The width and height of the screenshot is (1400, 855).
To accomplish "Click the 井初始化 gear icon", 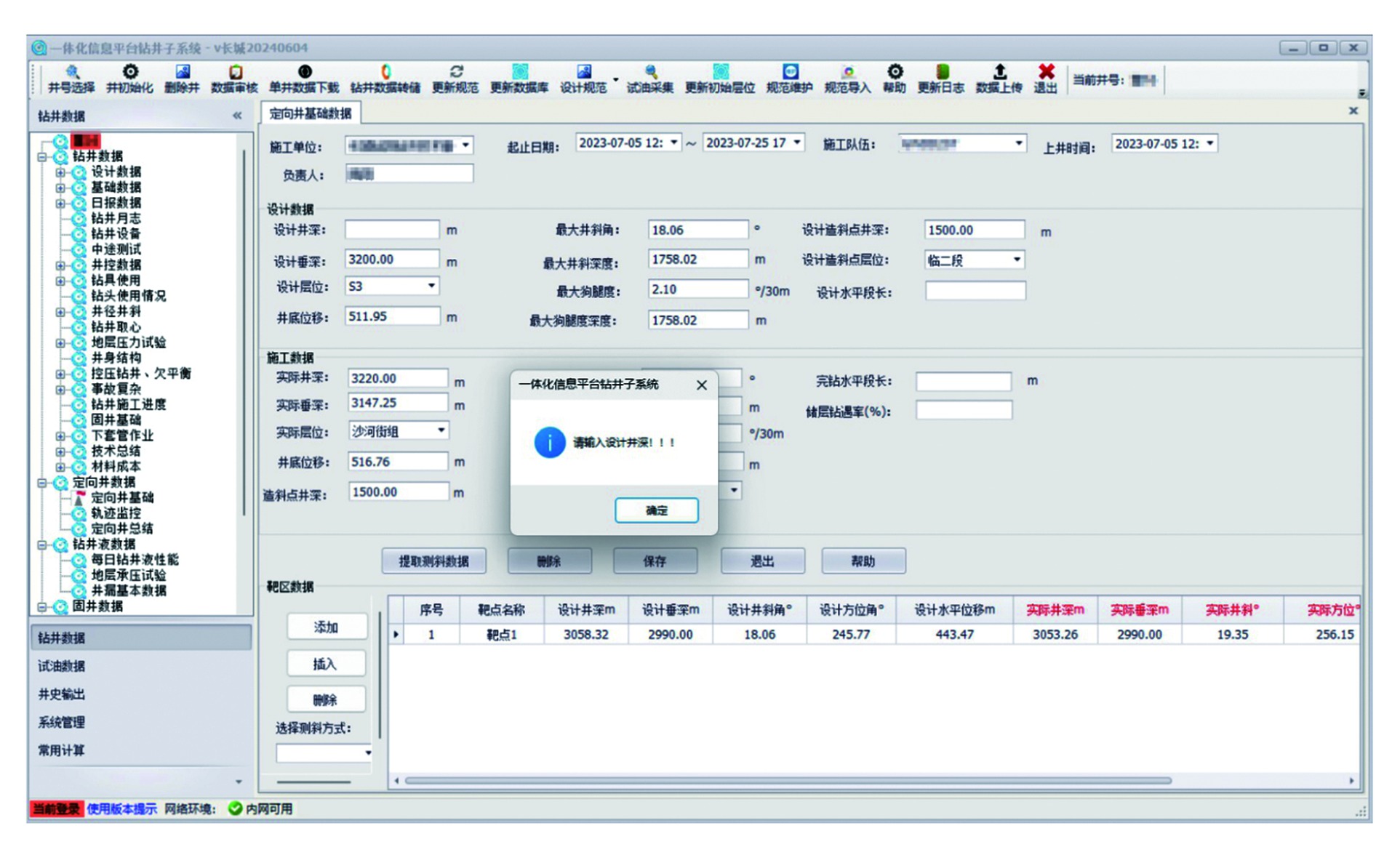I will click(130, 71).
